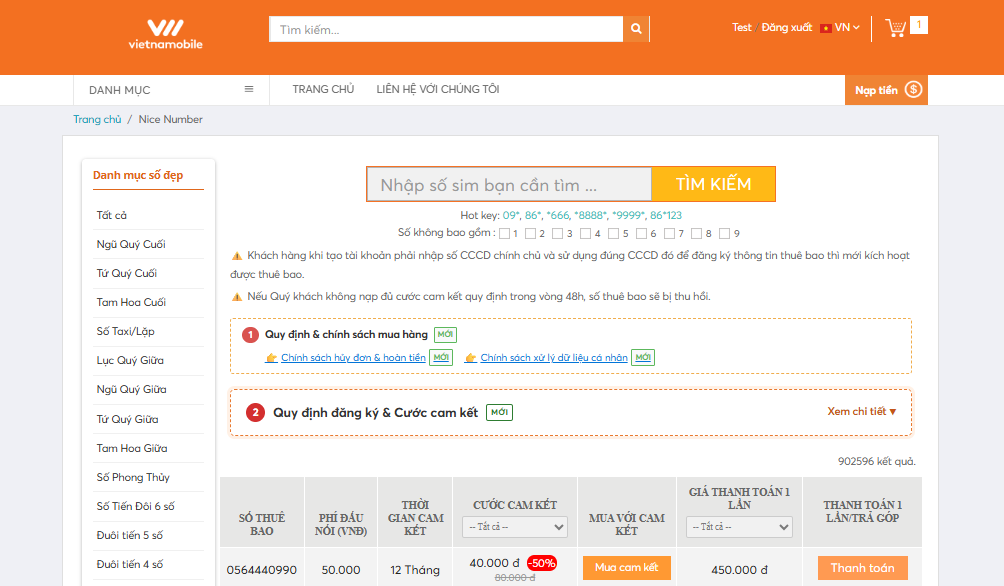Click the Trang chủ breadcrumb link
This screenshot has width=1004, height=586.
[97, 119]
